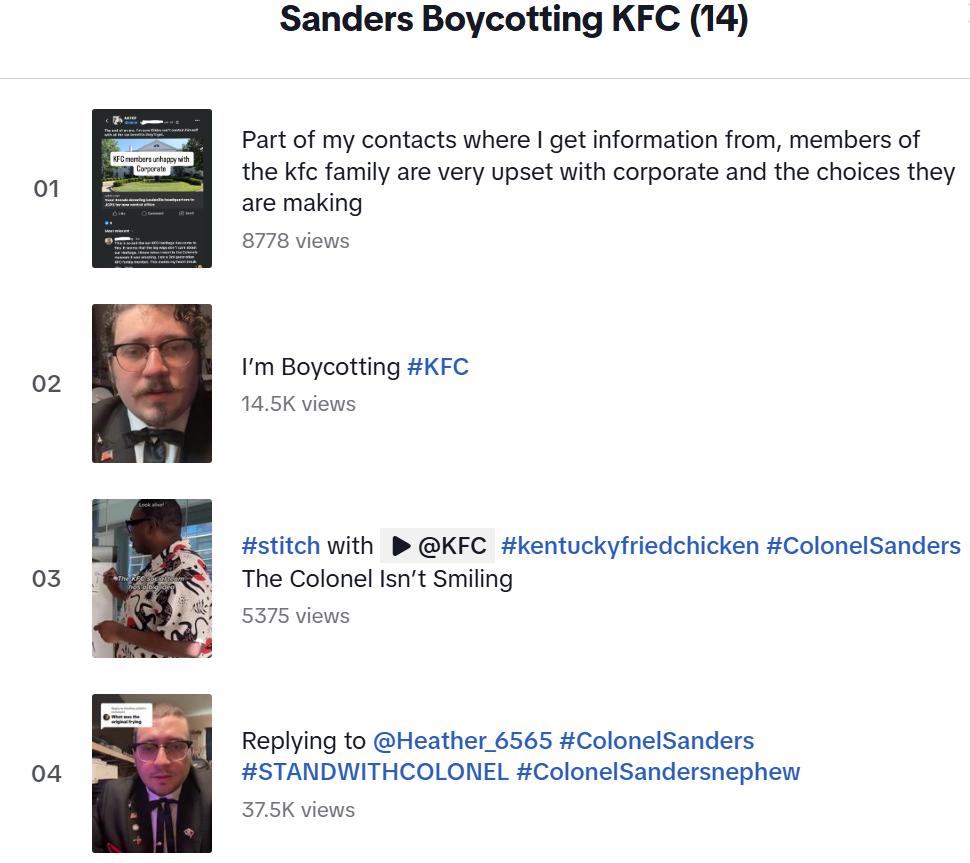Image resolution: width=970 pixels, height=863 pixels.
Task: Click the 37.5K views count
Action: [298, 810]
